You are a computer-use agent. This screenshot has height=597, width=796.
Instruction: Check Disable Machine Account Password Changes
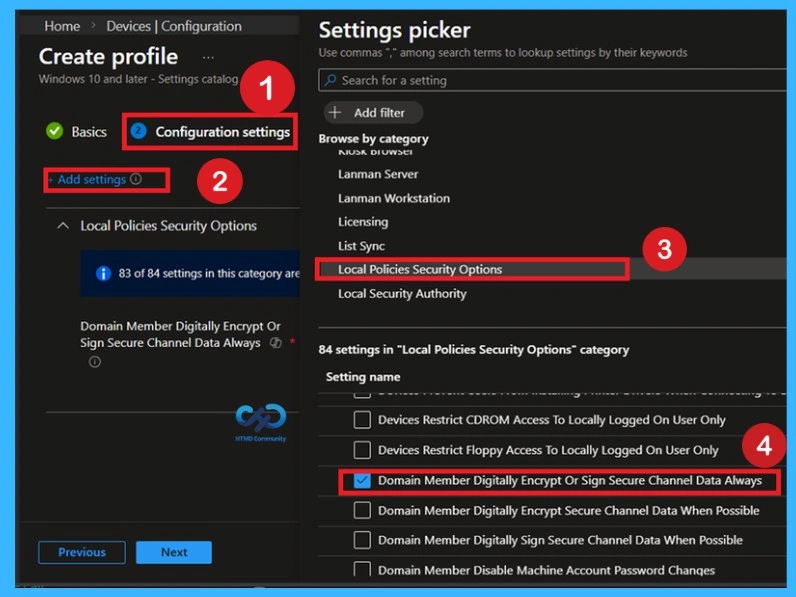[362, 569]
